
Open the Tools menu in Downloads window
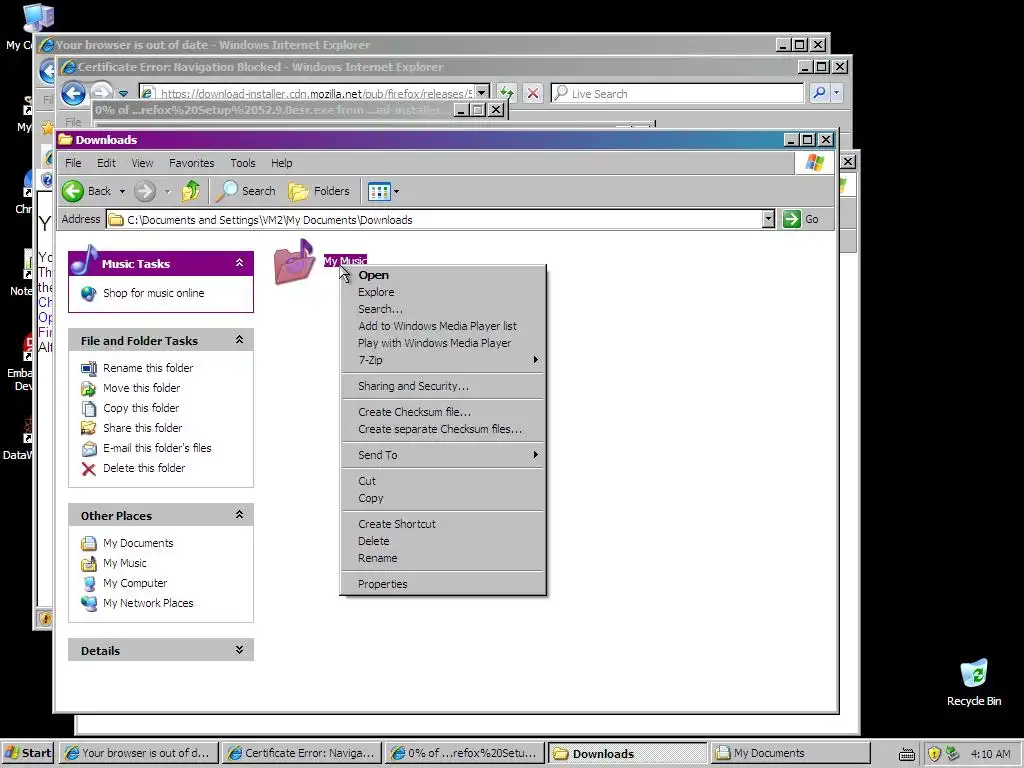[x=242, y=163]
